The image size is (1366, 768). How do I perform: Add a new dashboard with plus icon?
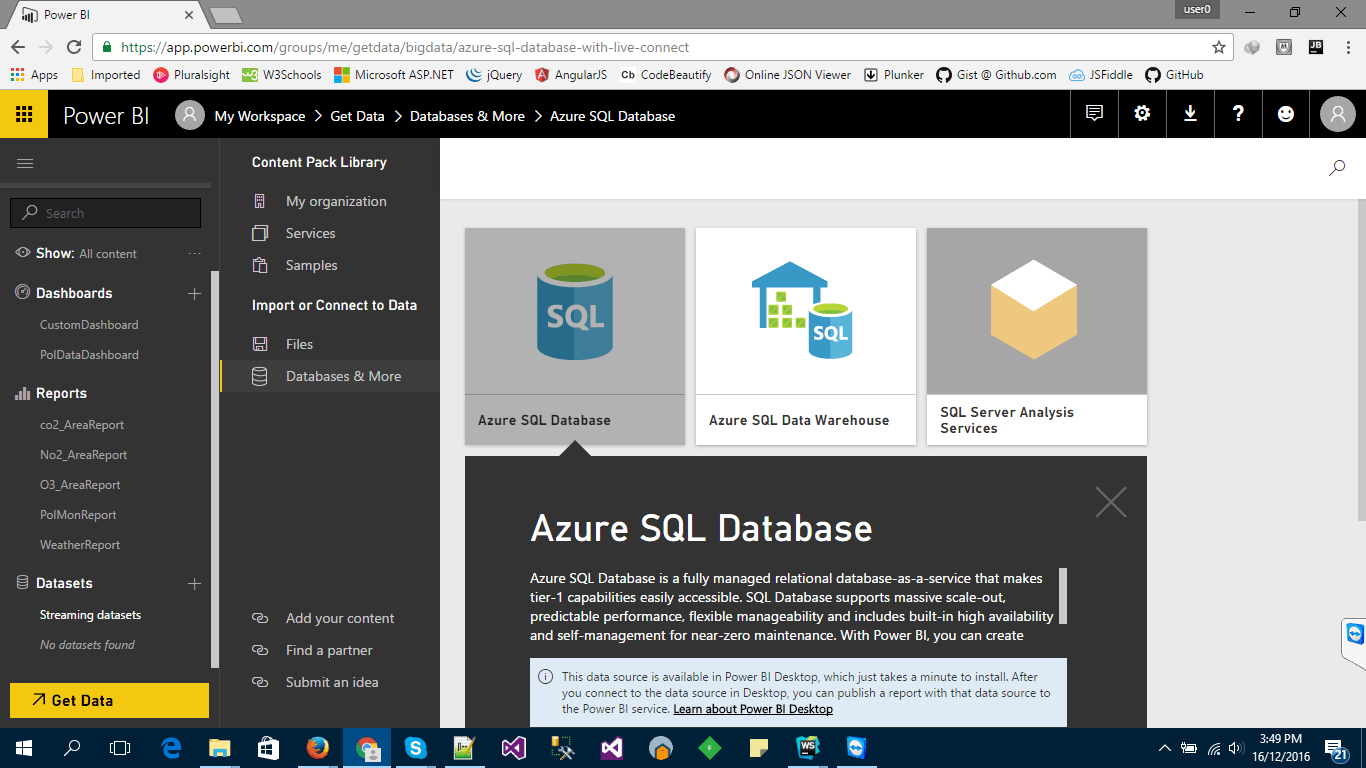[194, 293]
